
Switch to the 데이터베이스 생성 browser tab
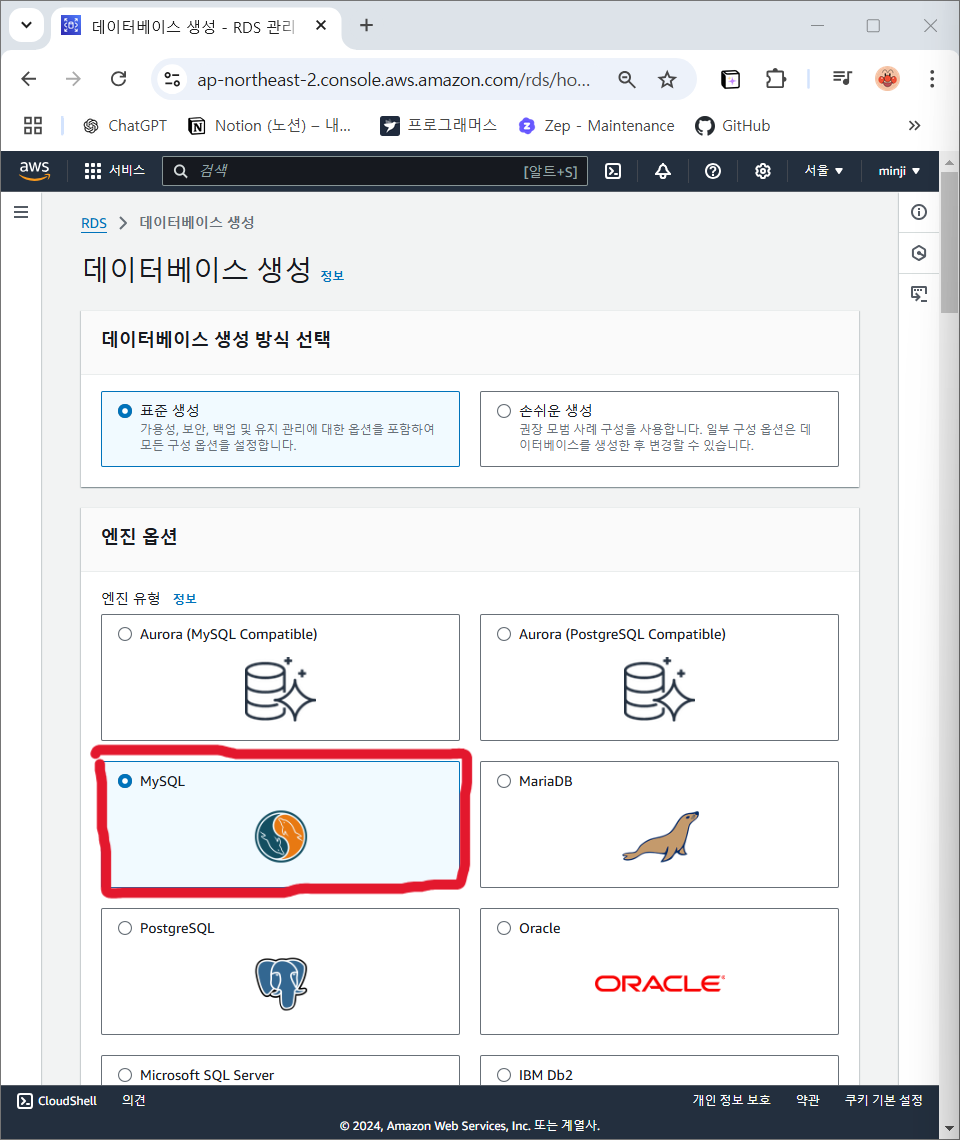[193, 27]
